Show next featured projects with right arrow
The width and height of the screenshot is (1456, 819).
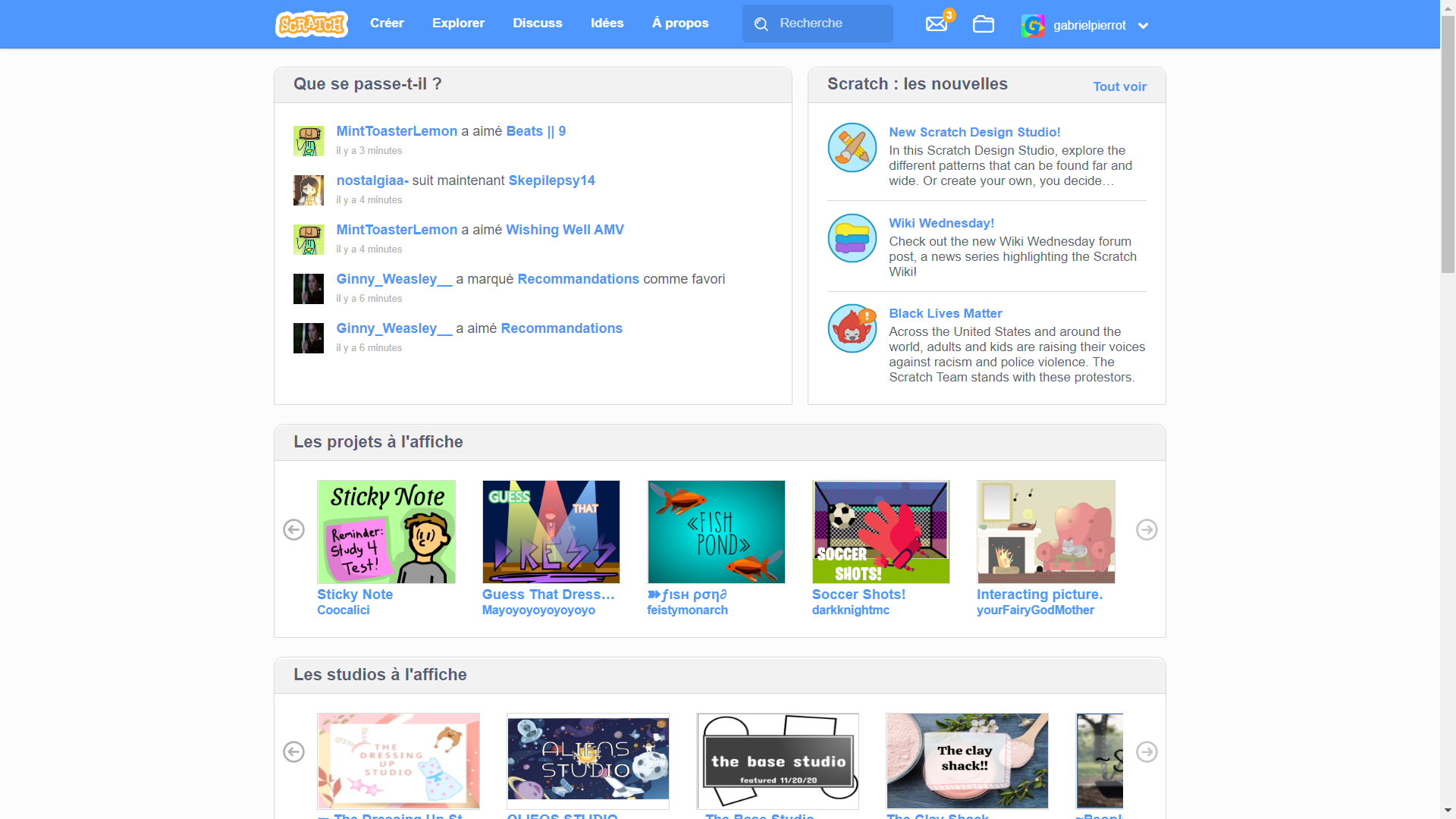point(1147,530)
